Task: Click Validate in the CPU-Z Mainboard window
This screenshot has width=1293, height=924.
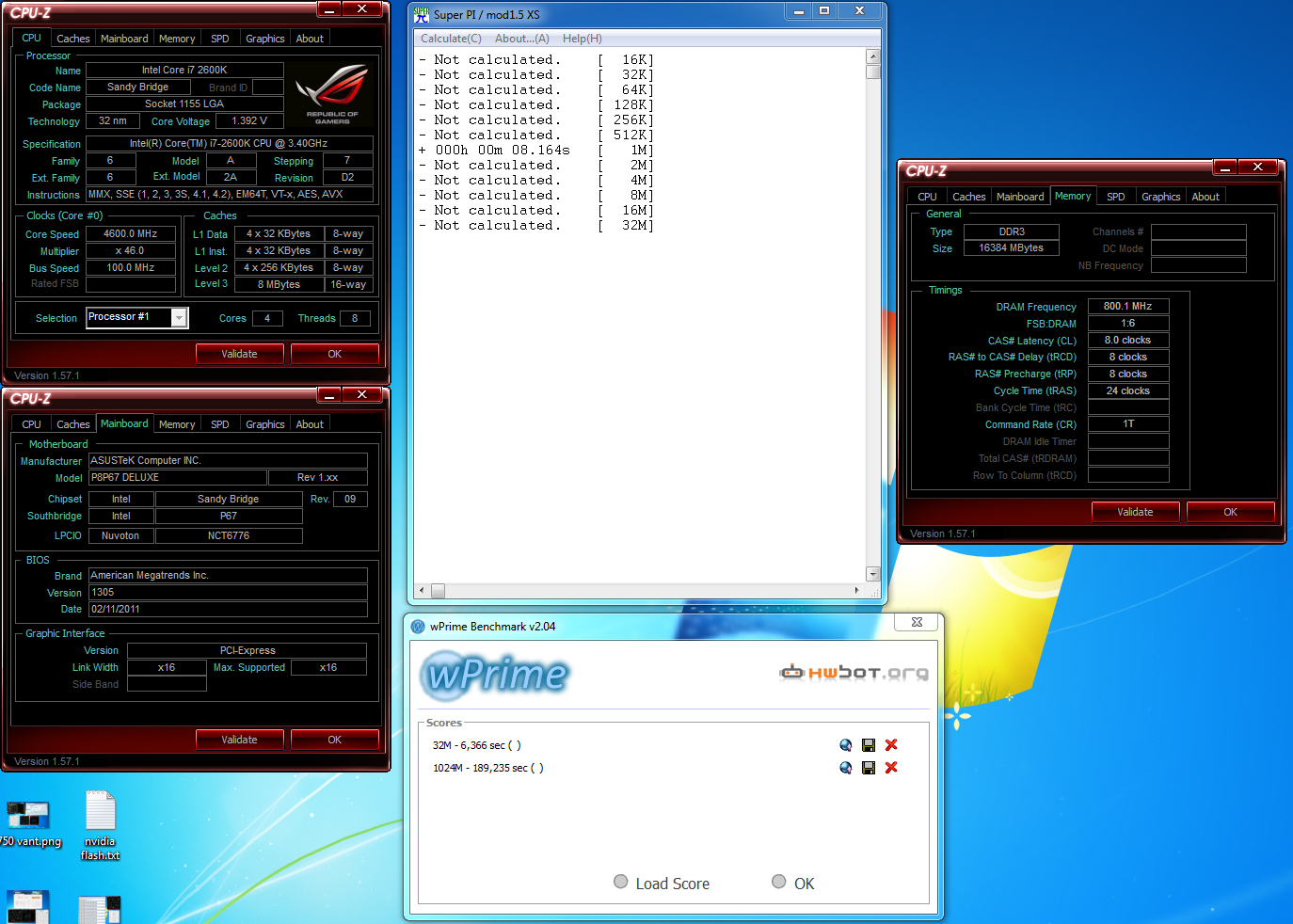Action: pos(239,740)
